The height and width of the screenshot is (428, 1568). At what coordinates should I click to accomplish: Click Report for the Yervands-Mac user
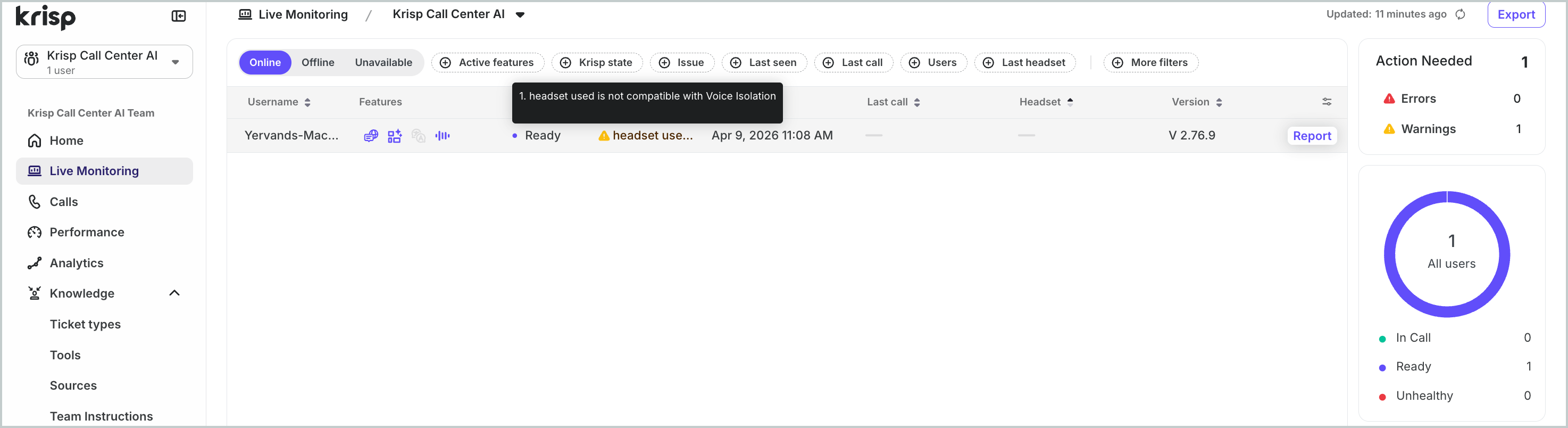click(1311, 136)
